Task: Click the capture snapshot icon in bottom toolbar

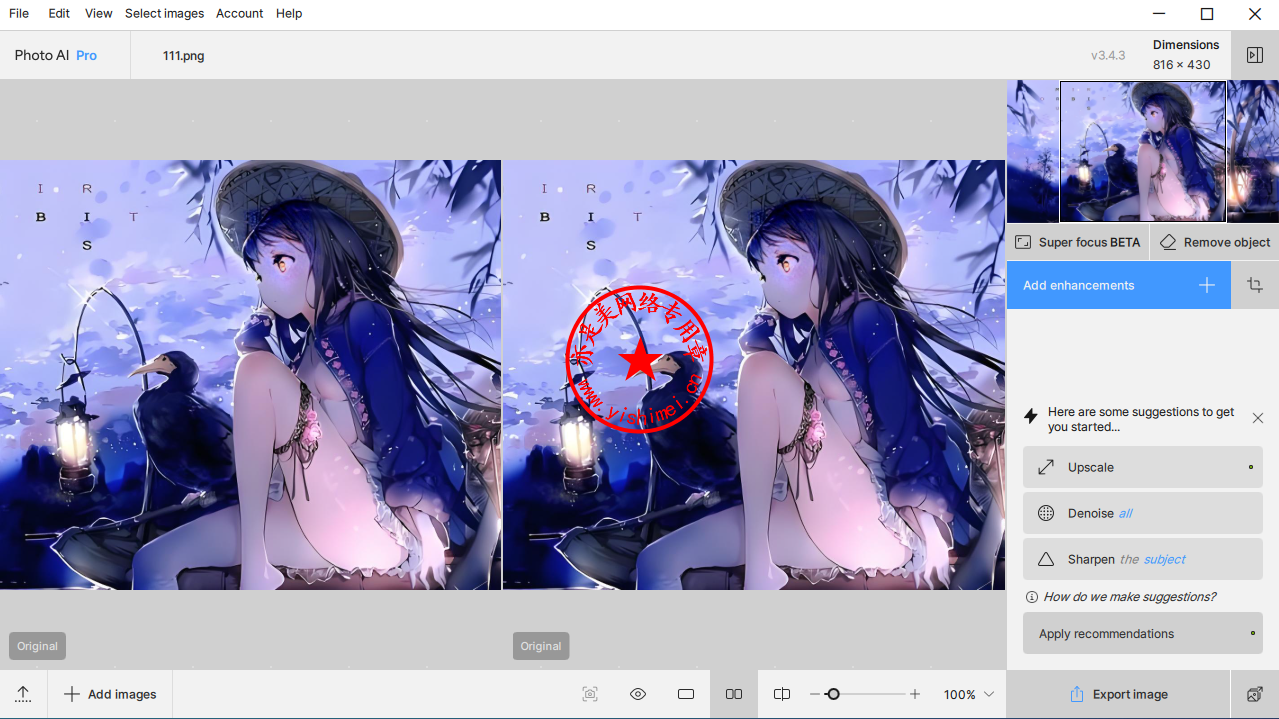Action: [590, 694]
